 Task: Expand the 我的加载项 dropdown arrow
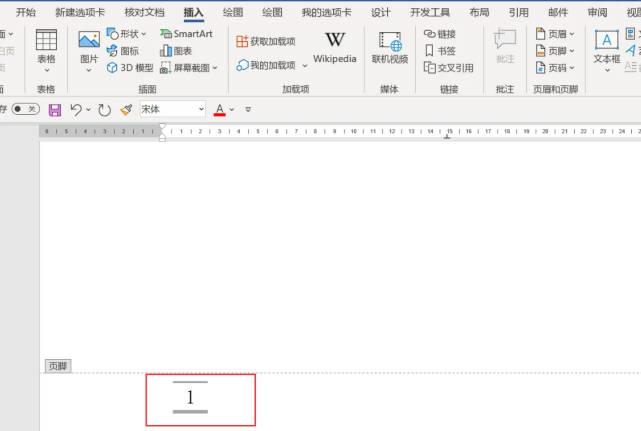coord(305,65)
